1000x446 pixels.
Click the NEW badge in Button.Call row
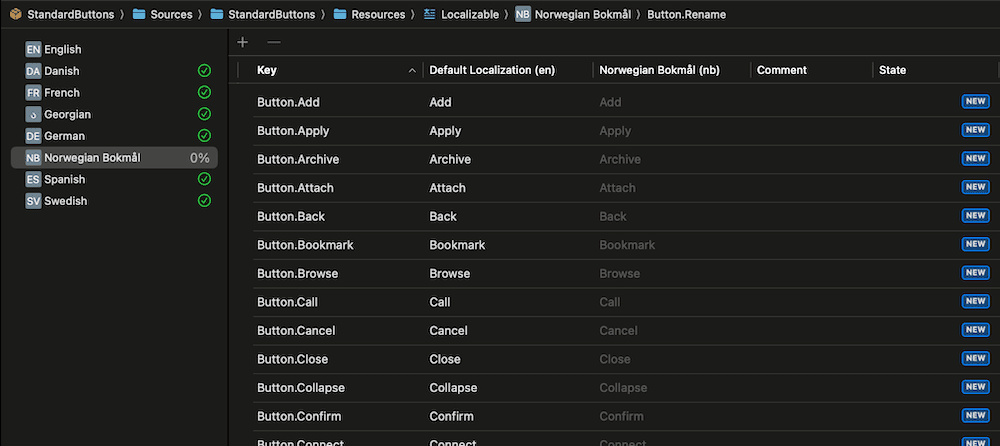coord(976,301)
